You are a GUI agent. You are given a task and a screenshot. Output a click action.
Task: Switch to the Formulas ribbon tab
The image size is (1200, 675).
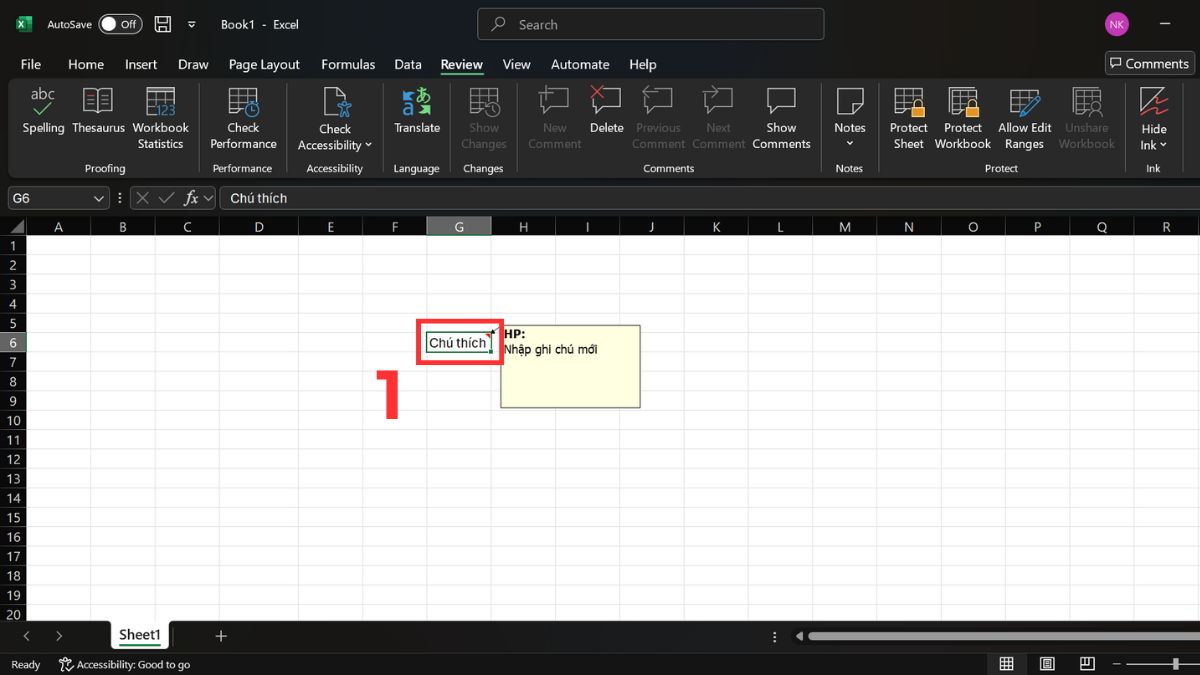coord(348,64)
